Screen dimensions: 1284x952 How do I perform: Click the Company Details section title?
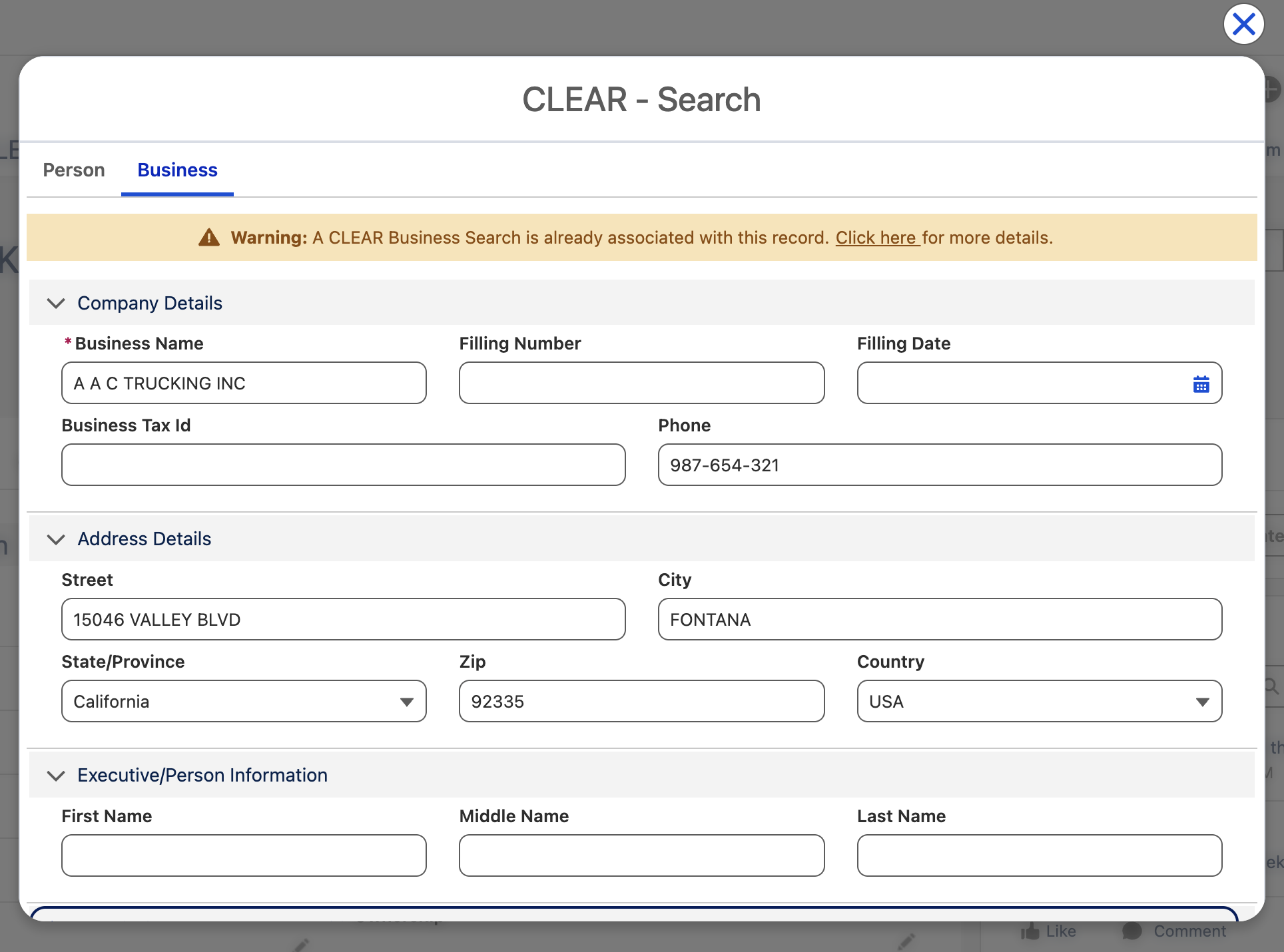(150, 303)
